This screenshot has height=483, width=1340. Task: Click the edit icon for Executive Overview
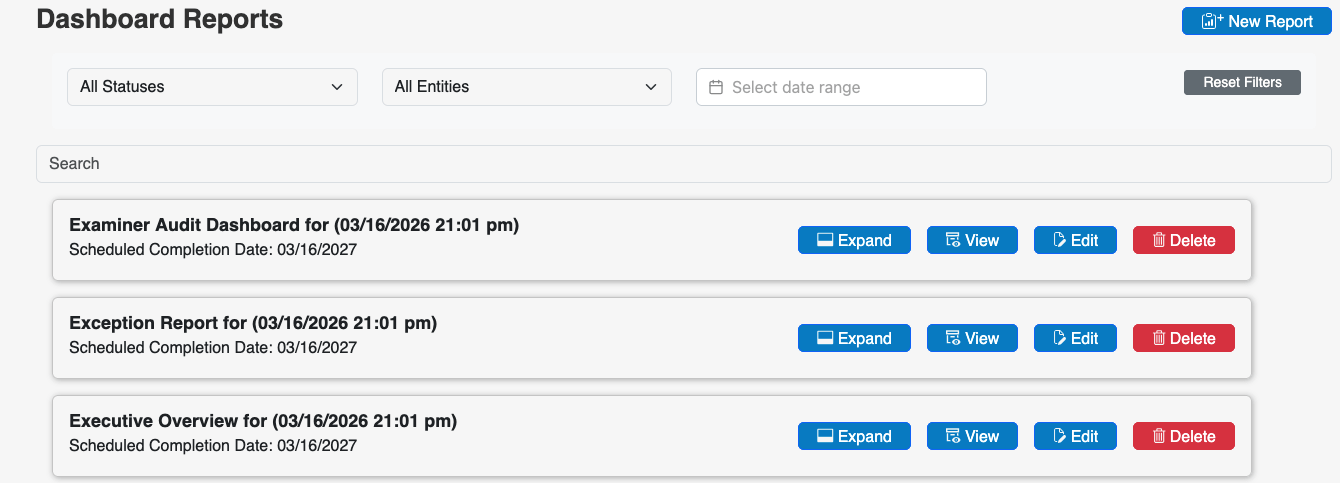1060,436
